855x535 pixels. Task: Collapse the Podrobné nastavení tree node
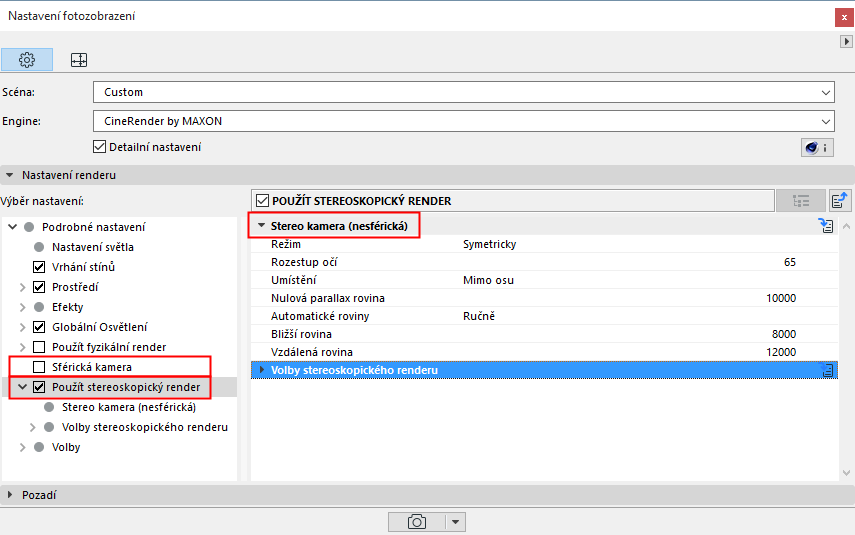13,227
